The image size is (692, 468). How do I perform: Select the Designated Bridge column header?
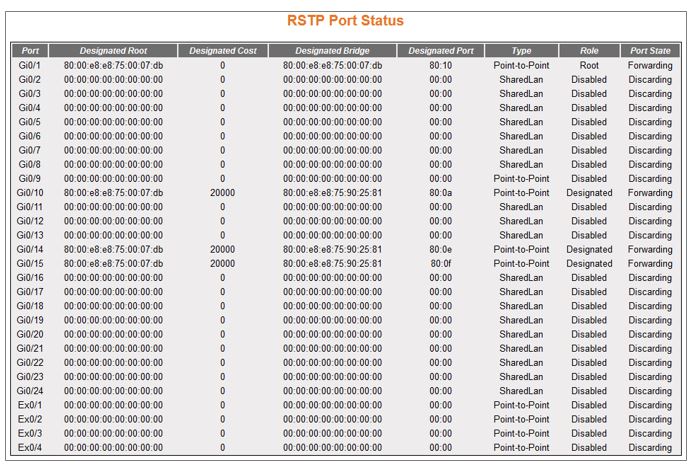pos(332,50)
